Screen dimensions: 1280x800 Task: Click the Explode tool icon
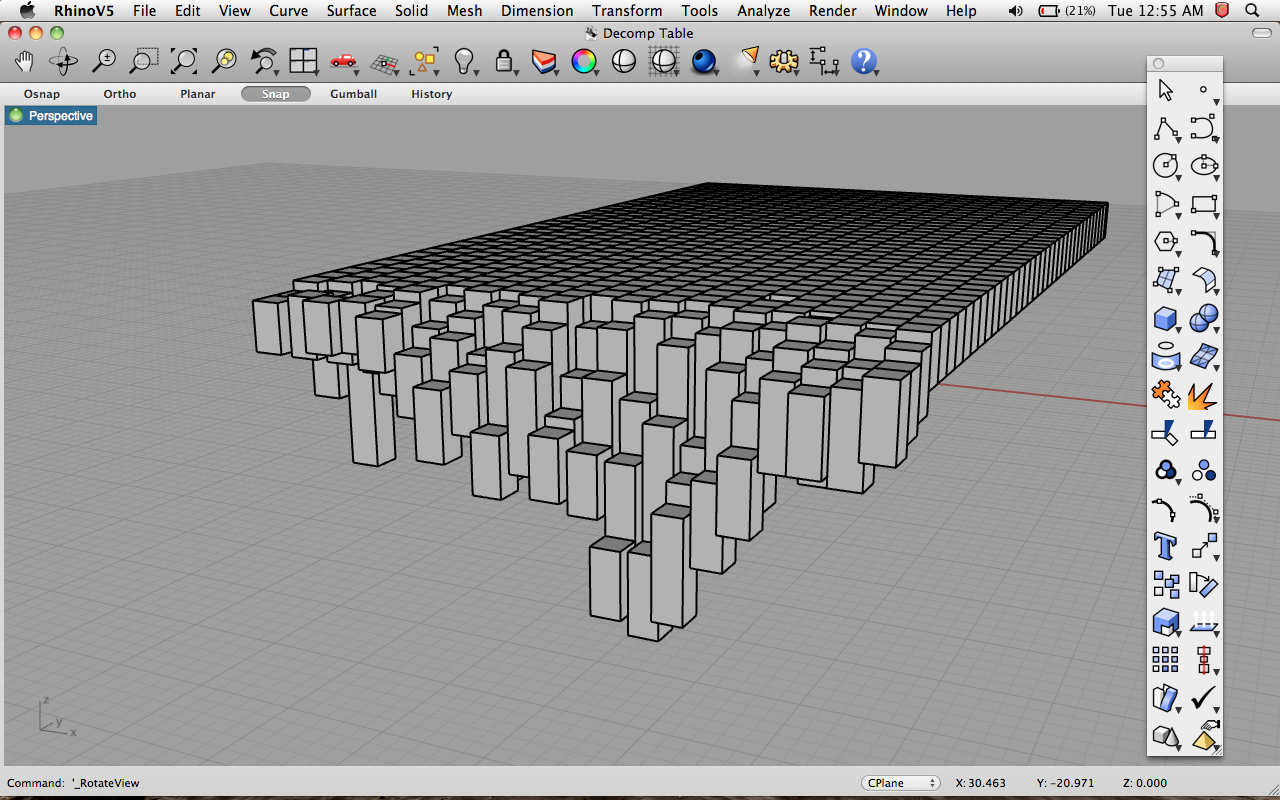(1203, 395)
